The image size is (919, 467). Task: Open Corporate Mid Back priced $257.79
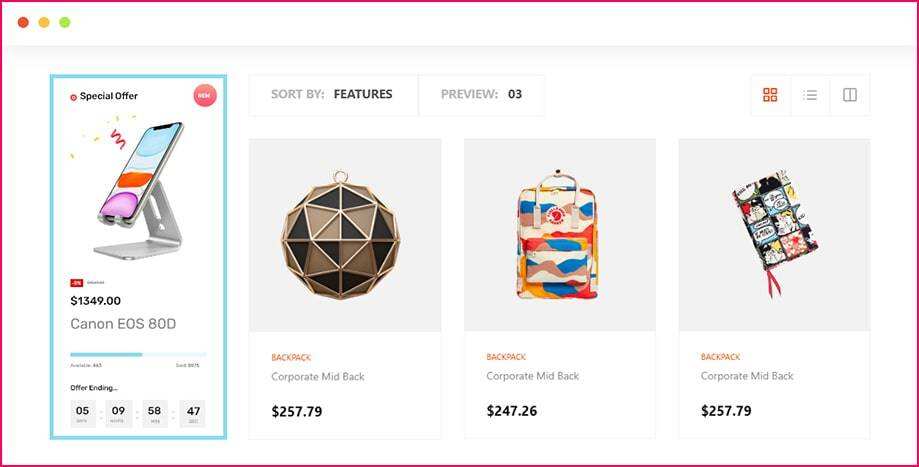[x=318, y=377]
